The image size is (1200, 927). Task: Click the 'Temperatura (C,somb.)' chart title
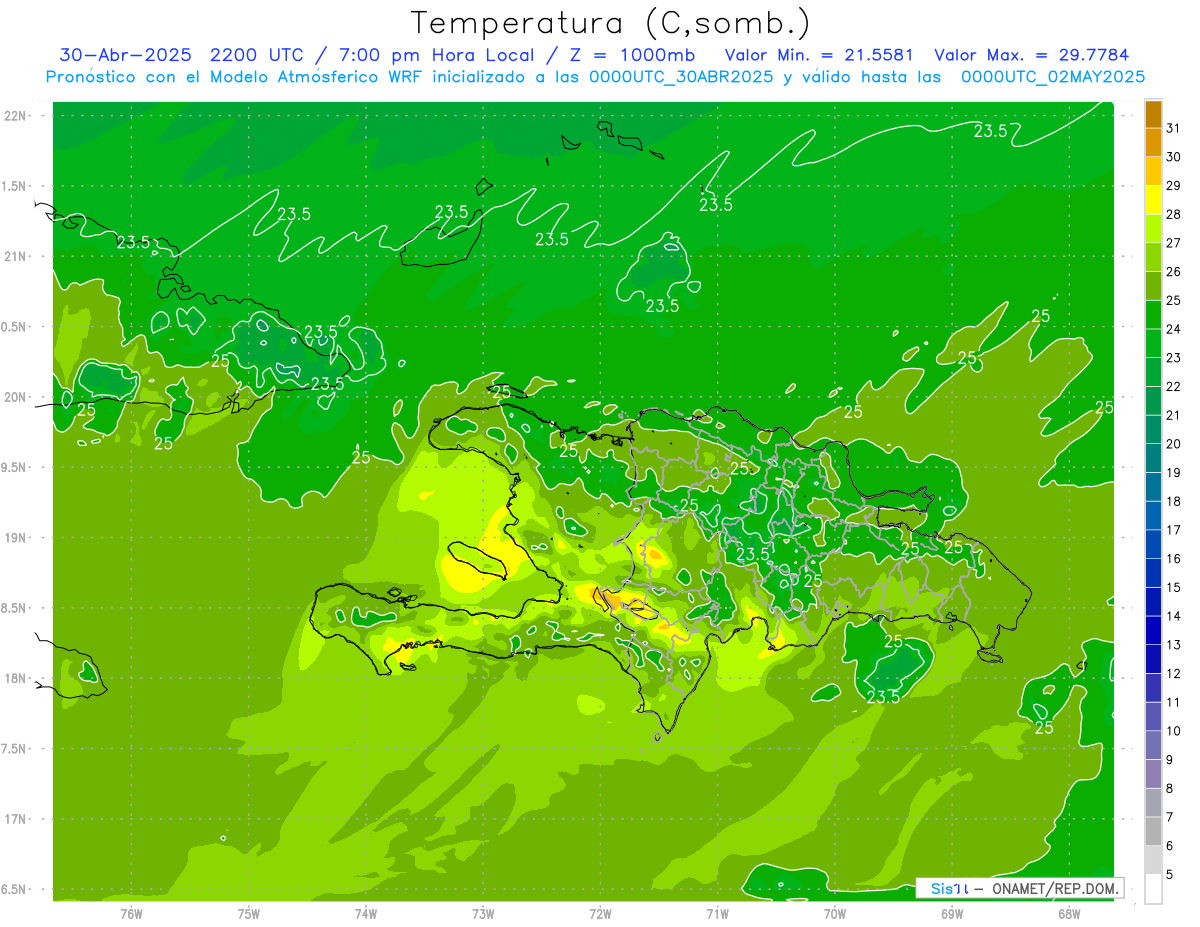[x=610, y=23]
